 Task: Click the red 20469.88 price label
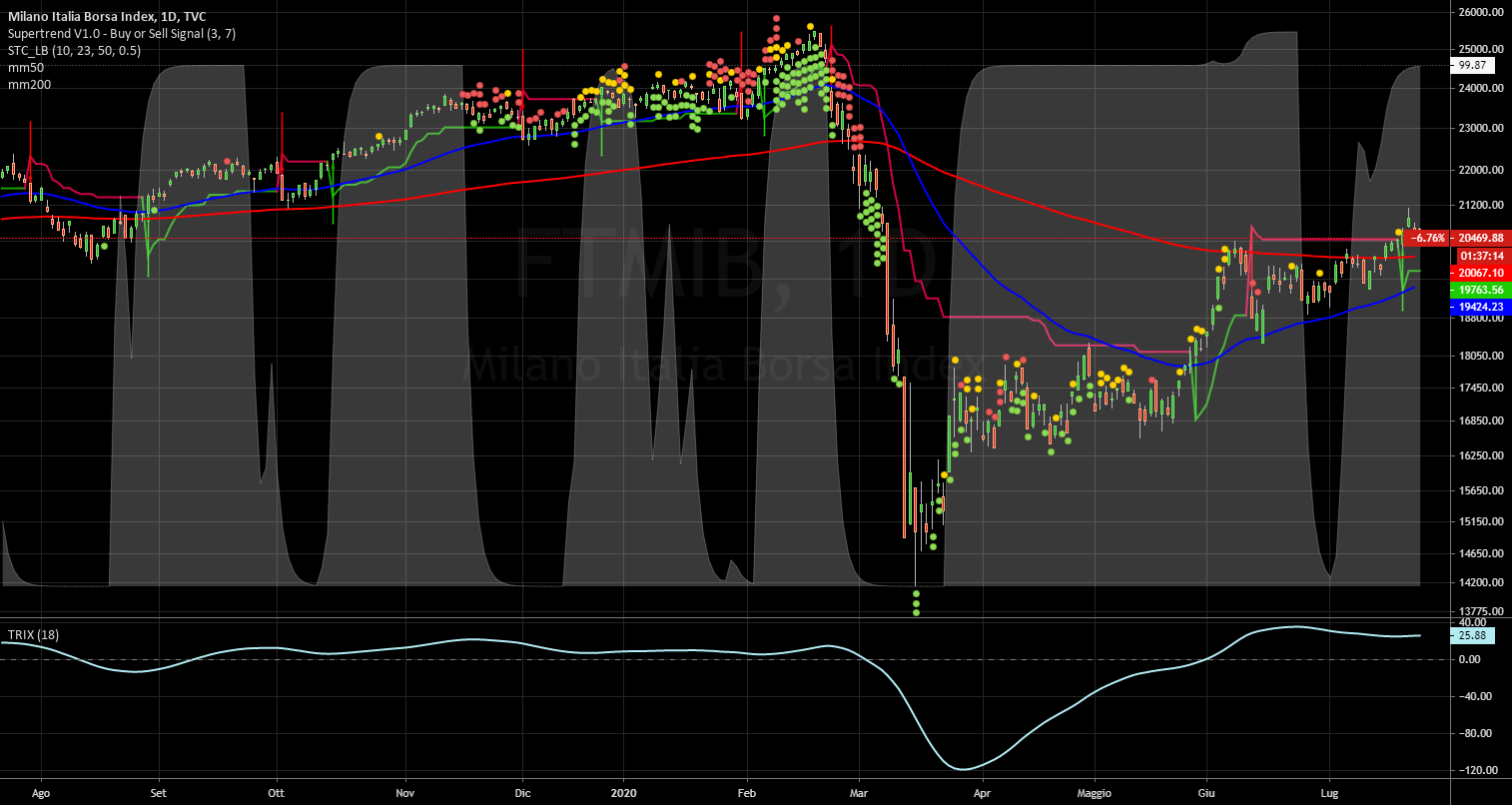1479,238
